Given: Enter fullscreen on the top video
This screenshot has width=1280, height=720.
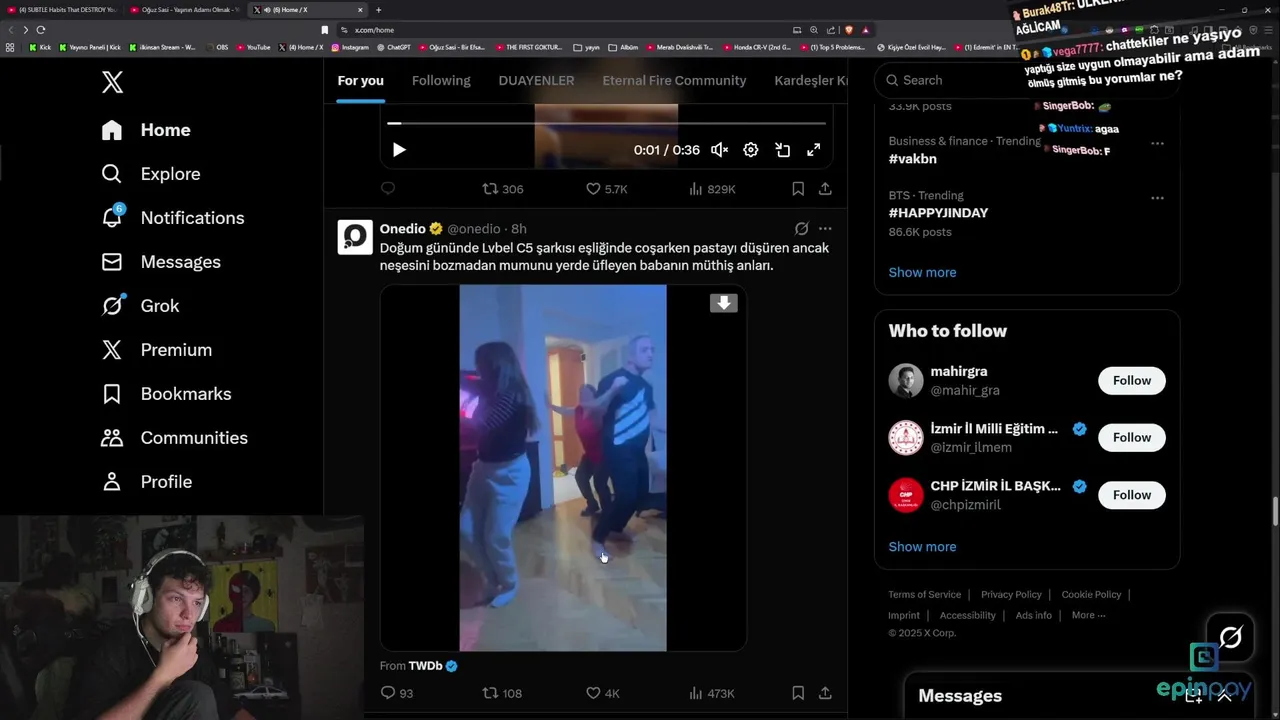Looking at the screenshot, I should tap(814, 150).
